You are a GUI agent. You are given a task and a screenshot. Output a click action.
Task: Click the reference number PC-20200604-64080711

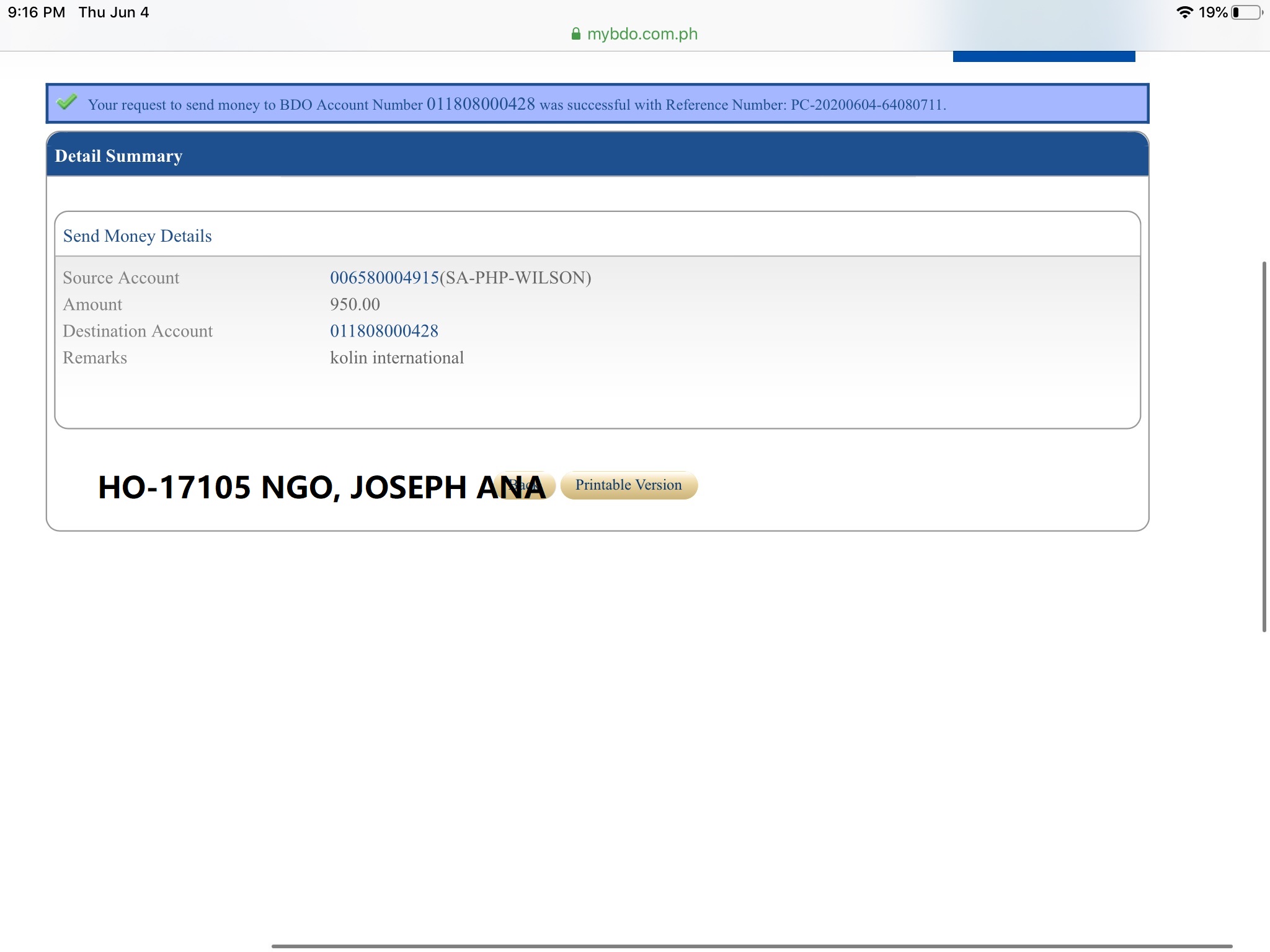pyautogui.click(x=867, y=105)
